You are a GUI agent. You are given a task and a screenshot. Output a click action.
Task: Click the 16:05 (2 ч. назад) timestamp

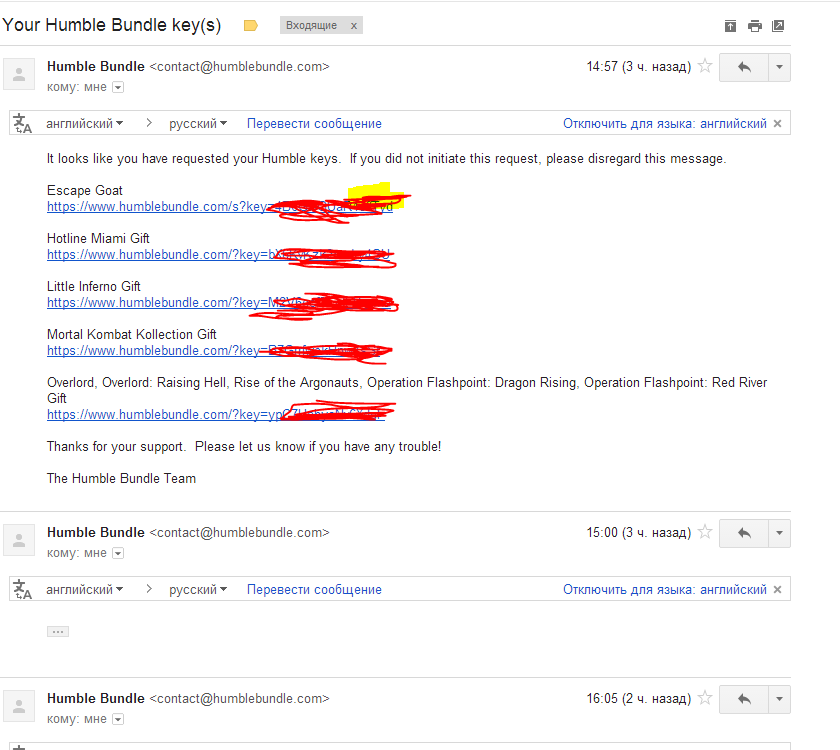click(x=639, y=699)
